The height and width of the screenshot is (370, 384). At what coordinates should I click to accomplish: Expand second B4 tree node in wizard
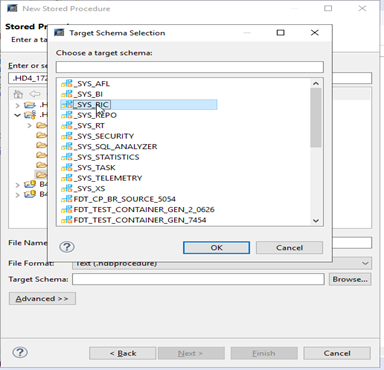click(x=18, y=195)
